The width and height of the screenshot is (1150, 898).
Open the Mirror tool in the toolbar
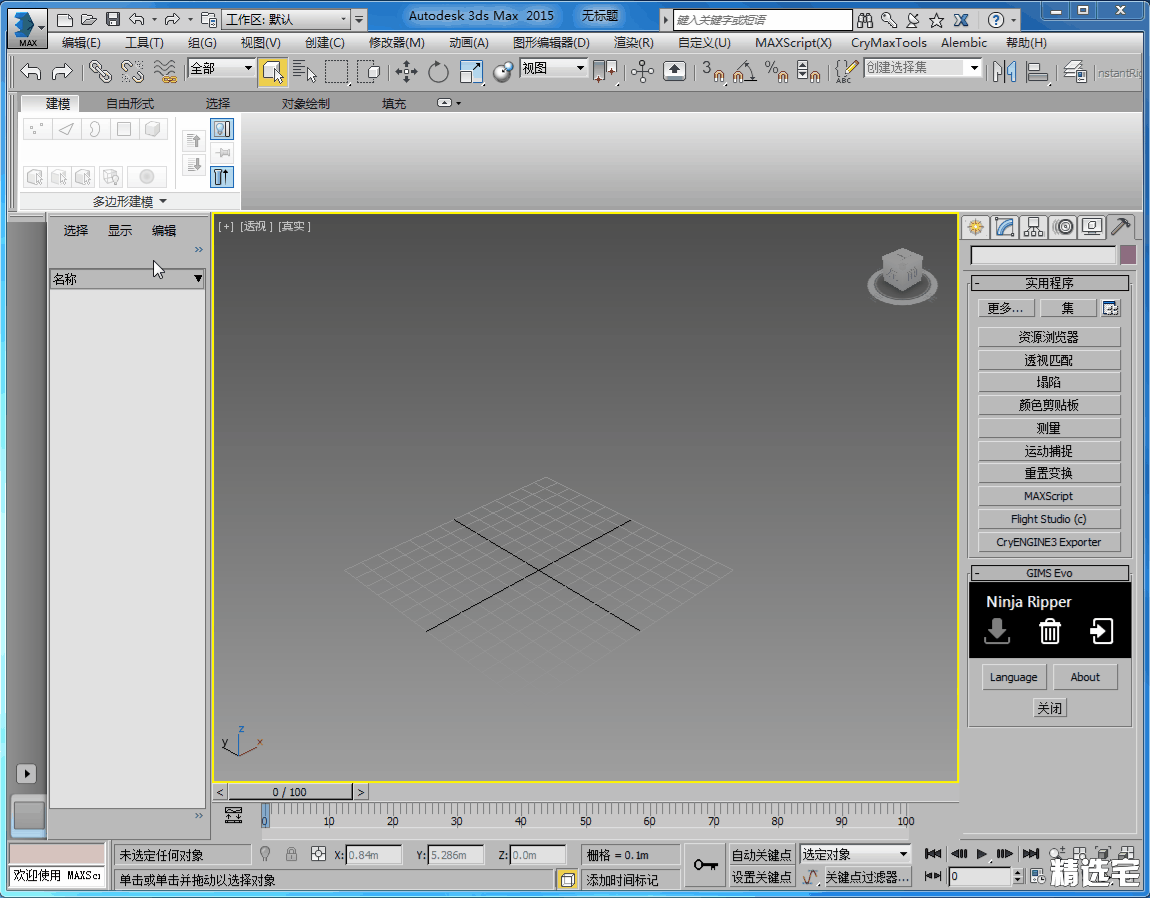[x=1004, y=71]
